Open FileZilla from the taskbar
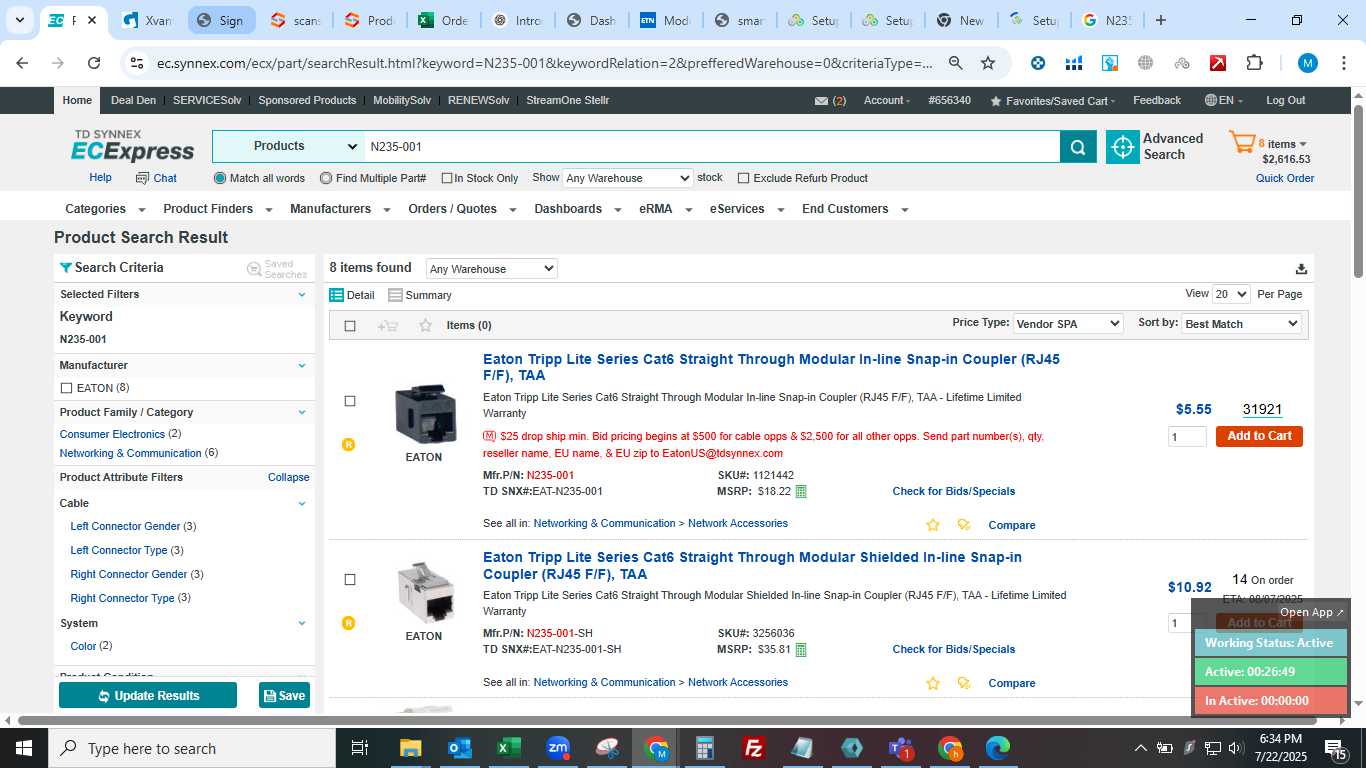Viewport: 1366px width, 768px height. point(755,748)
